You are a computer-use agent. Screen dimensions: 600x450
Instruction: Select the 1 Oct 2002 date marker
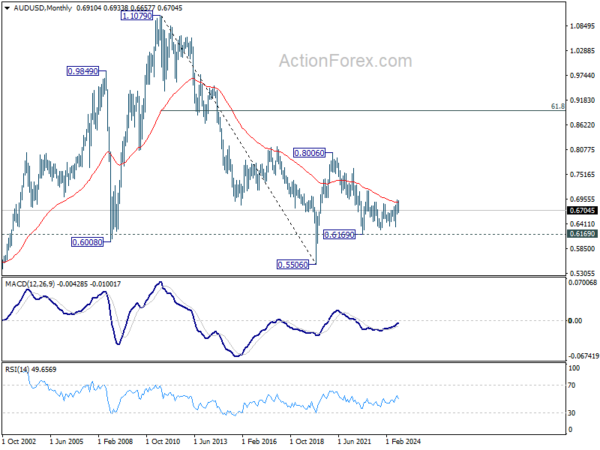[x=19, y=441]
